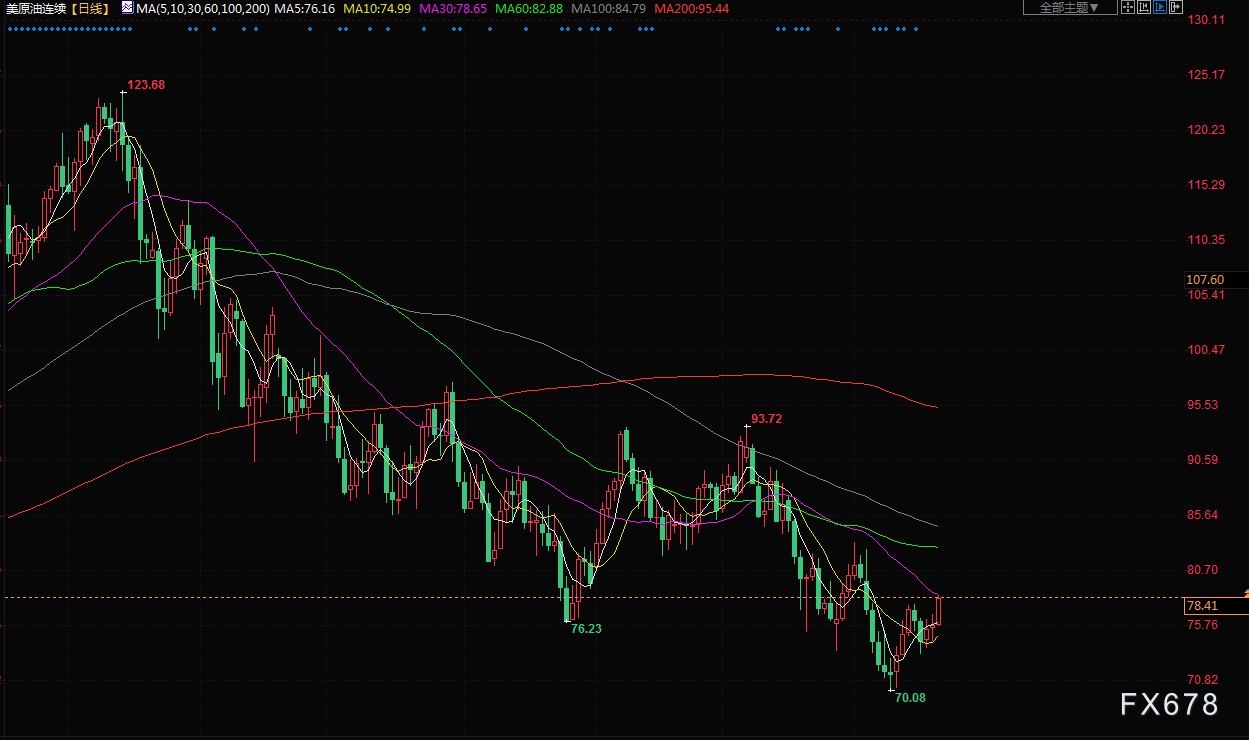Viewport: 1249px width, 740px height.
Task: Click the 123.68 high price marker
Action: pos(146,85)
